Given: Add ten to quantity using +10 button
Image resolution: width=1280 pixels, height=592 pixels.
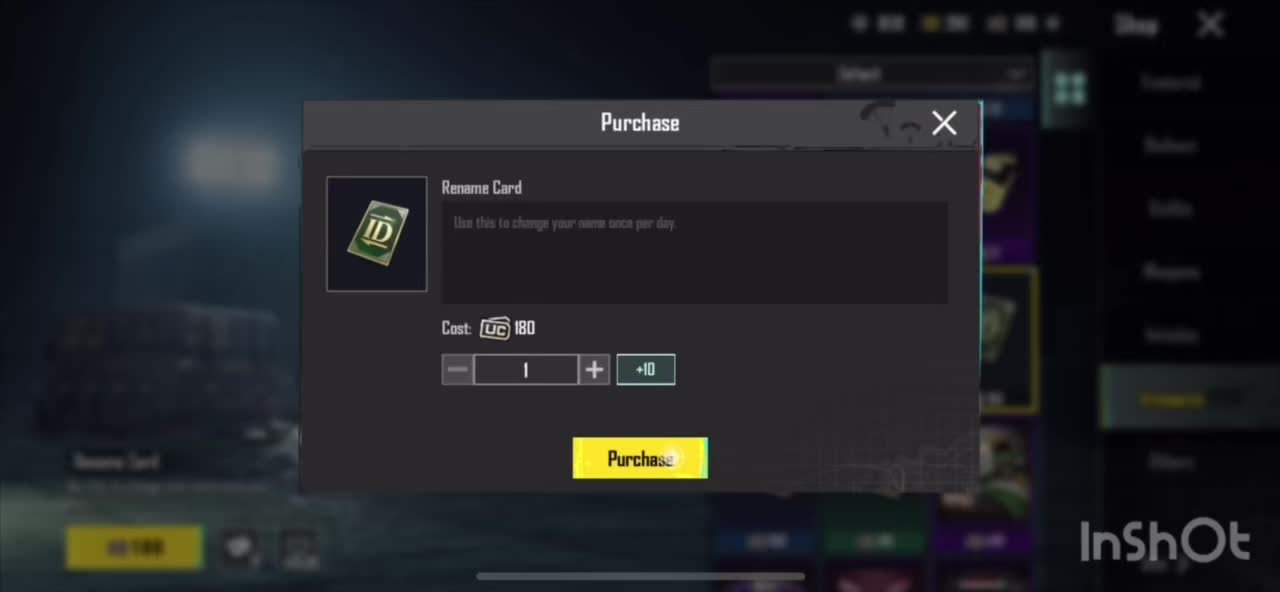Looking at the screenshot, I should click(646, 370).
